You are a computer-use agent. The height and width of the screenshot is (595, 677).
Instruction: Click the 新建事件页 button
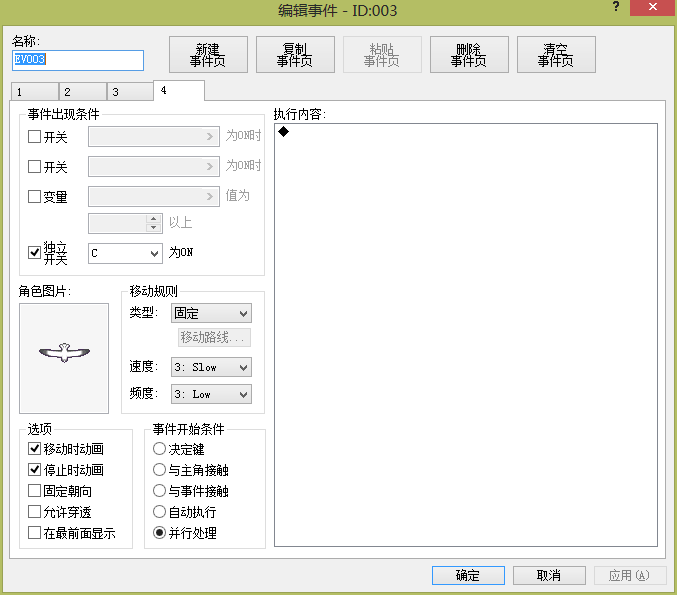(208, 54)
